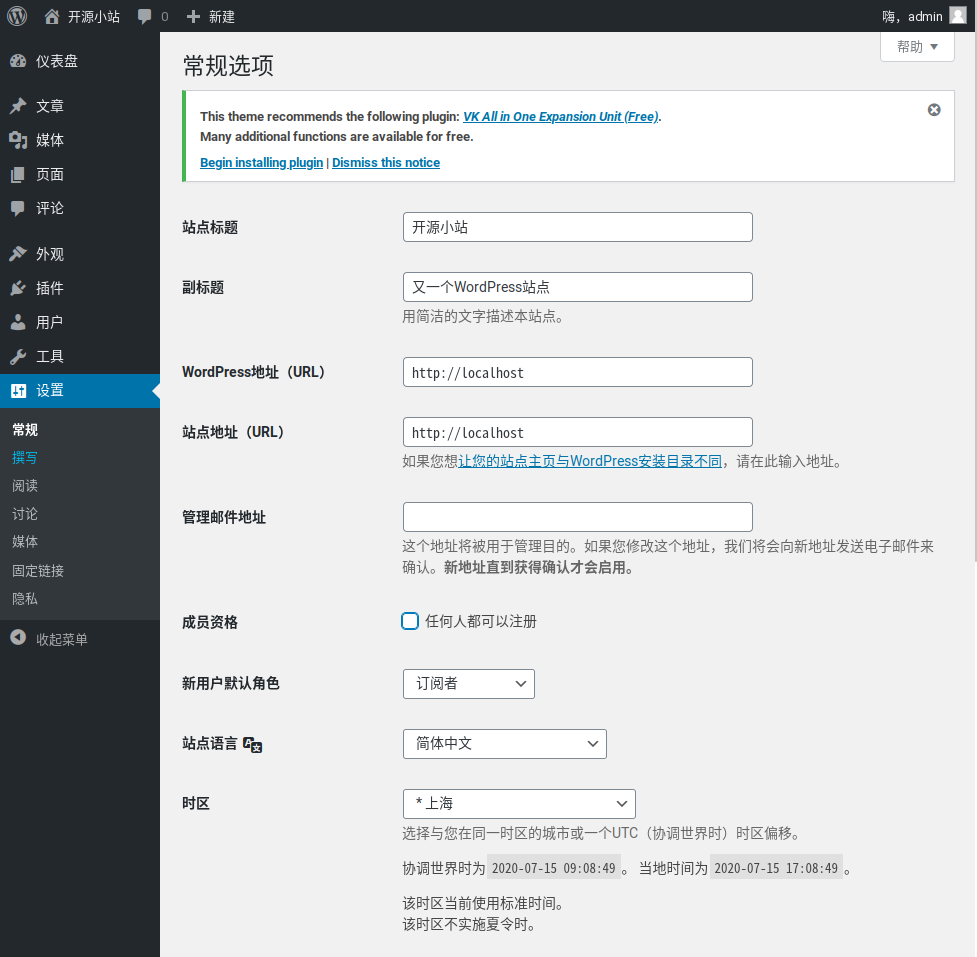This screenshot has height=957, width=977.
Task: Click the 设置 sliders icon
Action: (18, 391)
